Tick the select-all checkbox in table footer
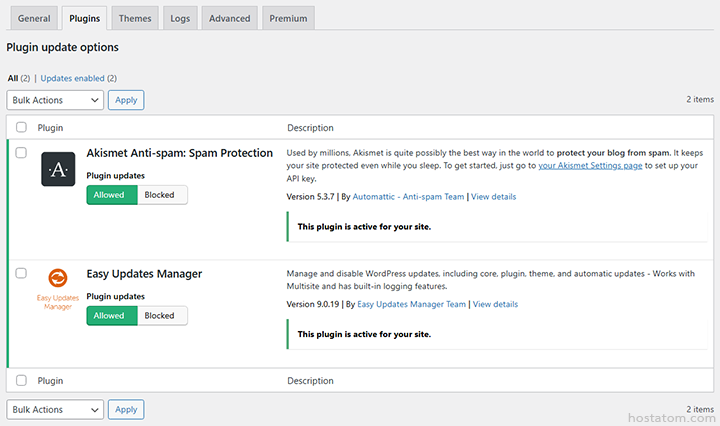Viewport: 720px width, 426px height. [22, 381]
